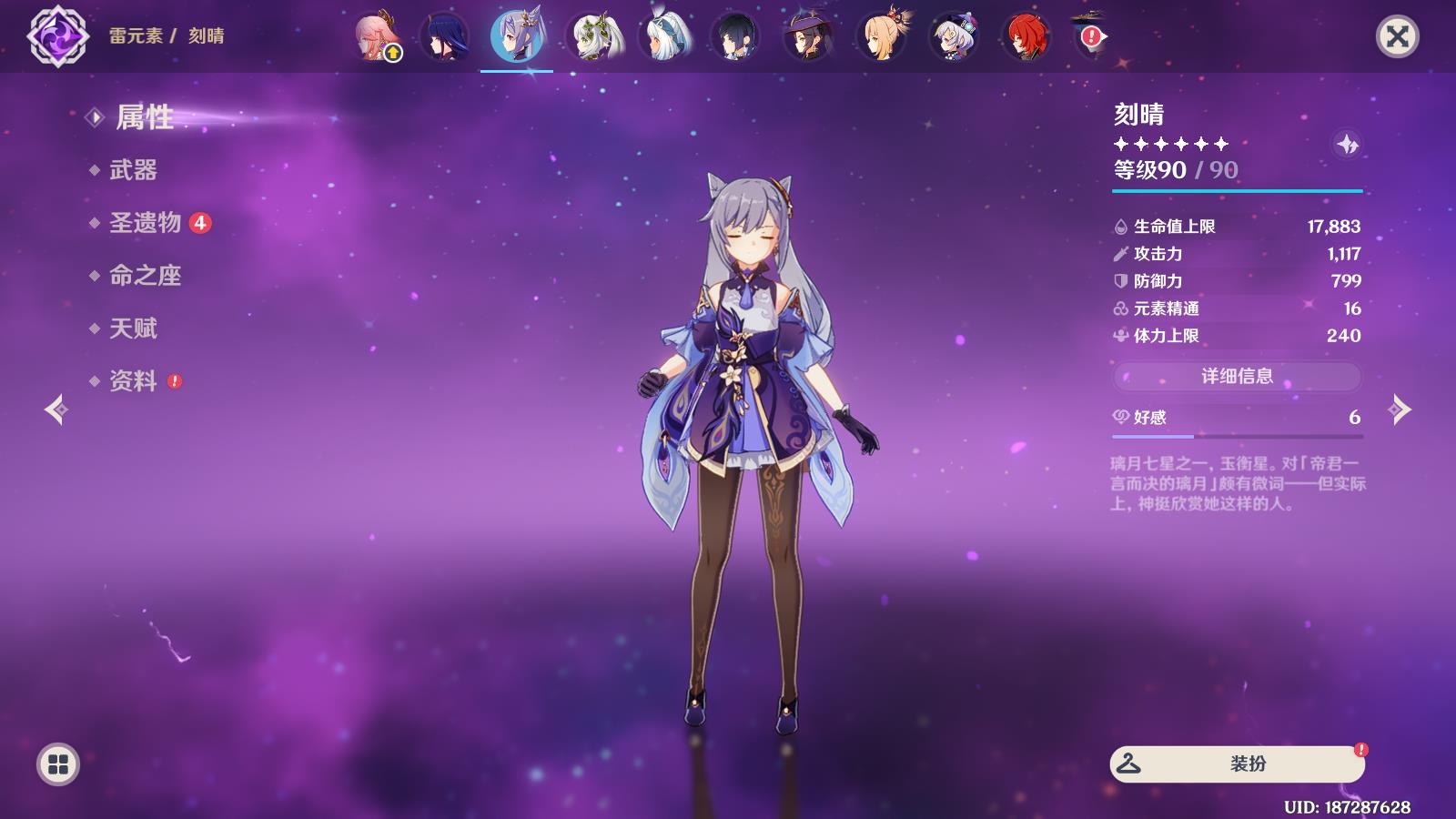
Task: Click the 体力上限 stamina icon
Action: click(1120, 336)
